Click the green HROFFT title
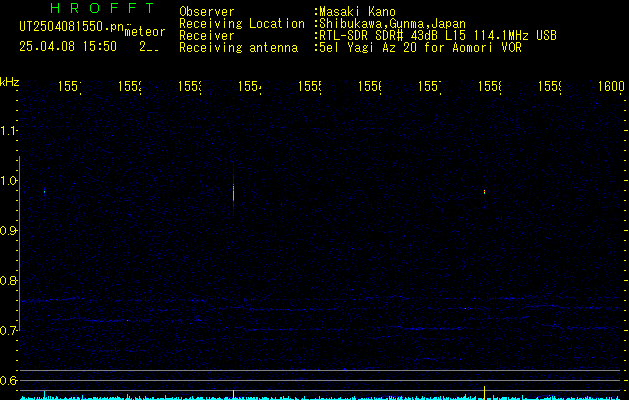The image size is (629, 400). point(102,8)
